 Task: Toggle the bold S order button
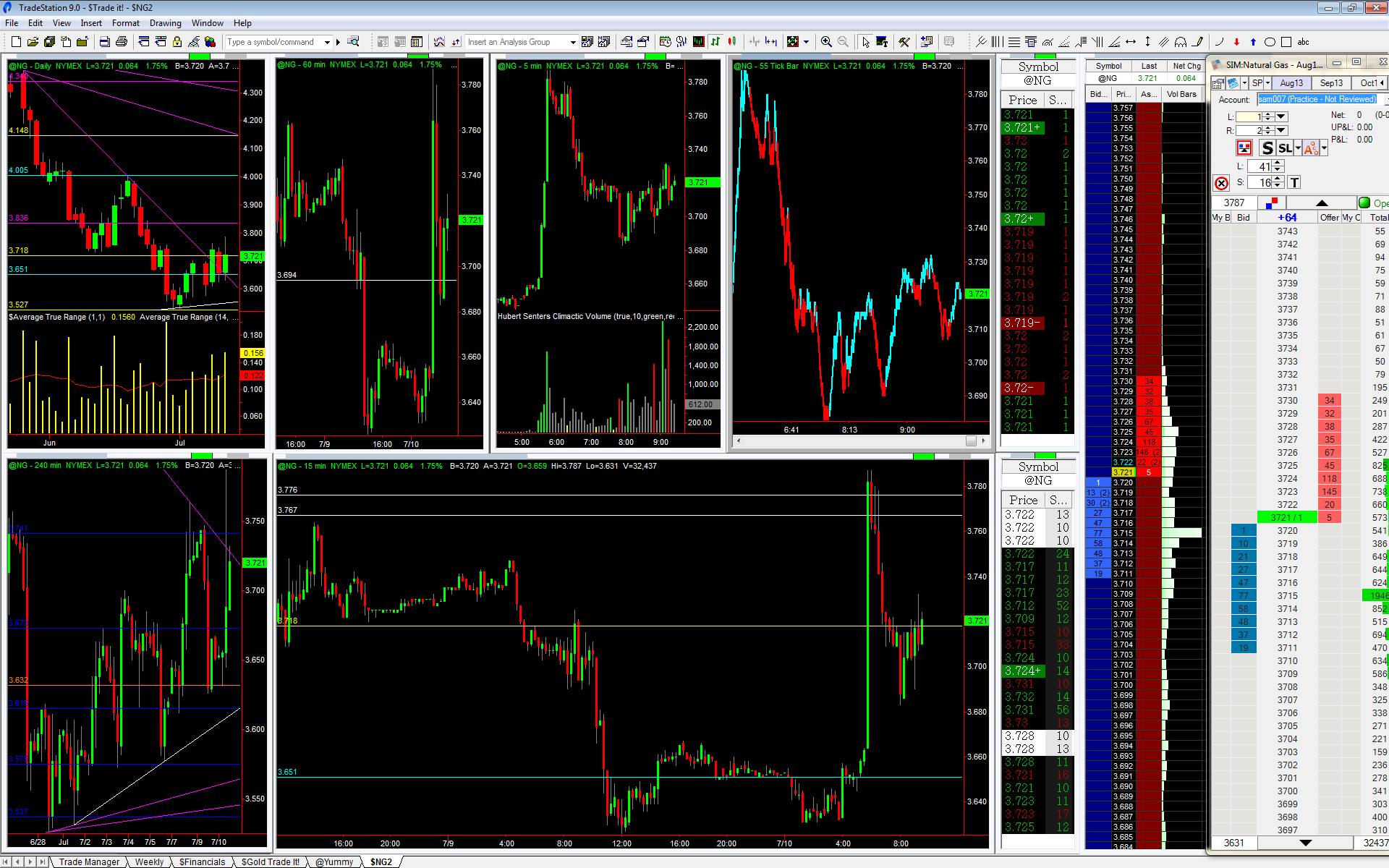[x=1267, y=148]
